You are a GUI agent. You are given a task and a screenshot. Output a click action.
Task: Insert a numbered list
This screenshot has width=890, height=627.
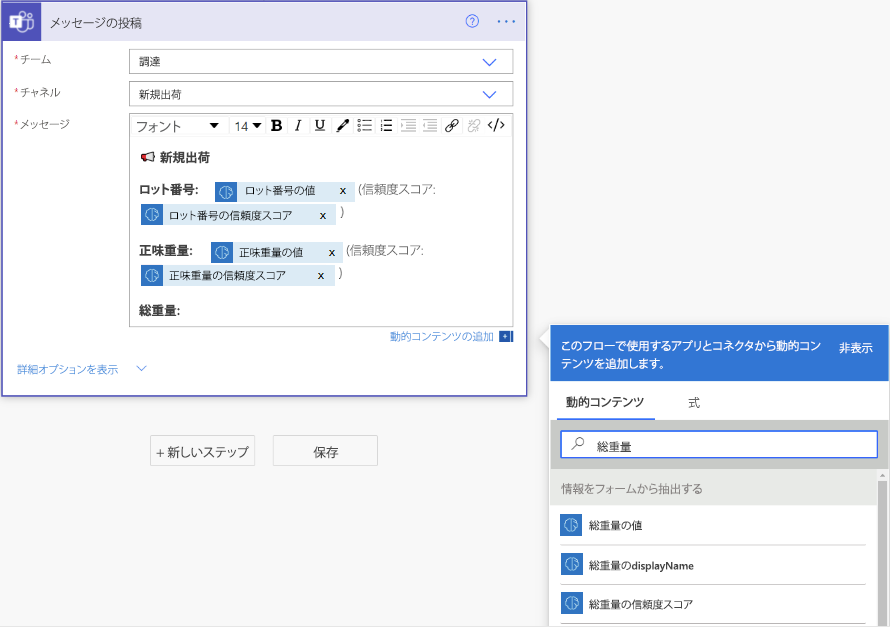tap(387, 125)
